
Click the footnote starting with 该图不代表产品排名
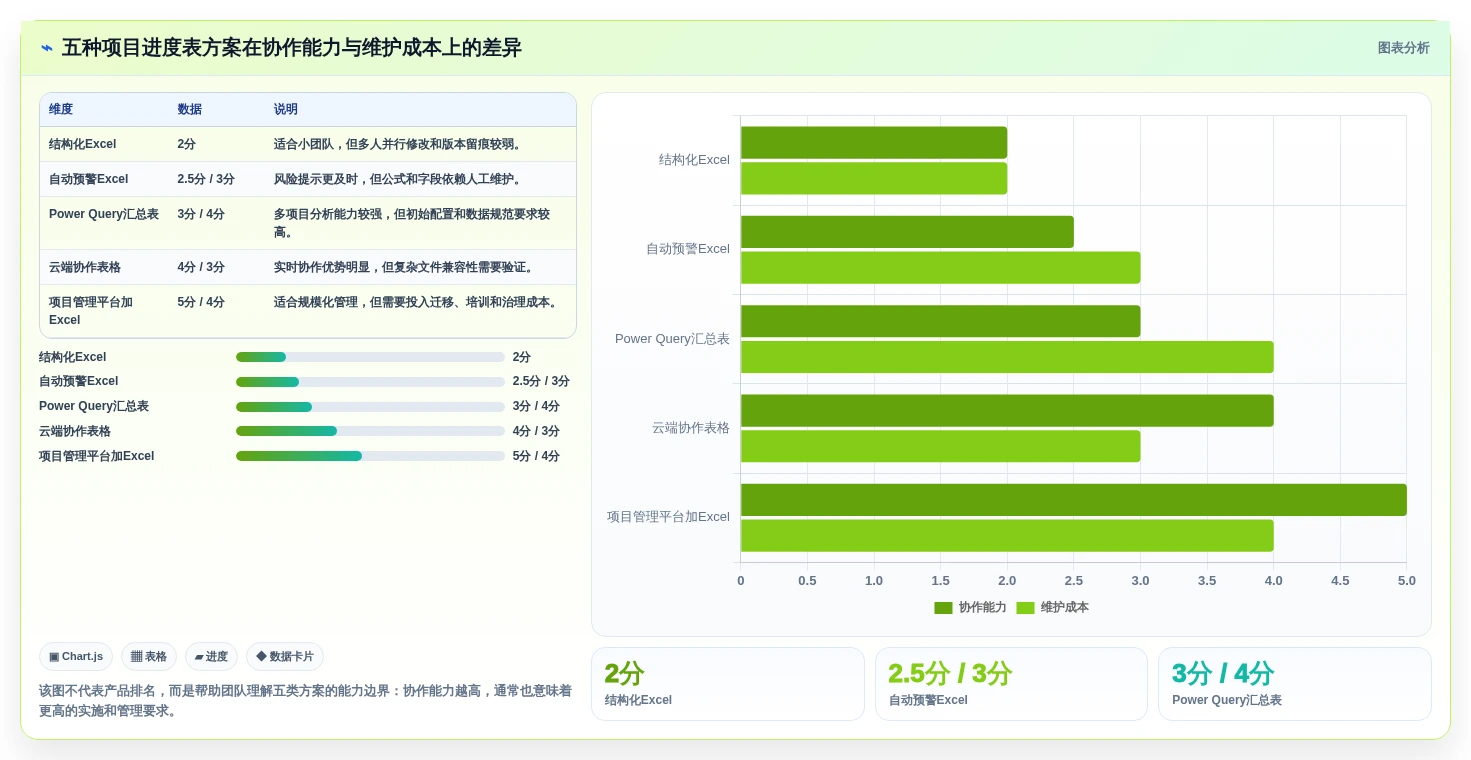[x=305, y=701]
